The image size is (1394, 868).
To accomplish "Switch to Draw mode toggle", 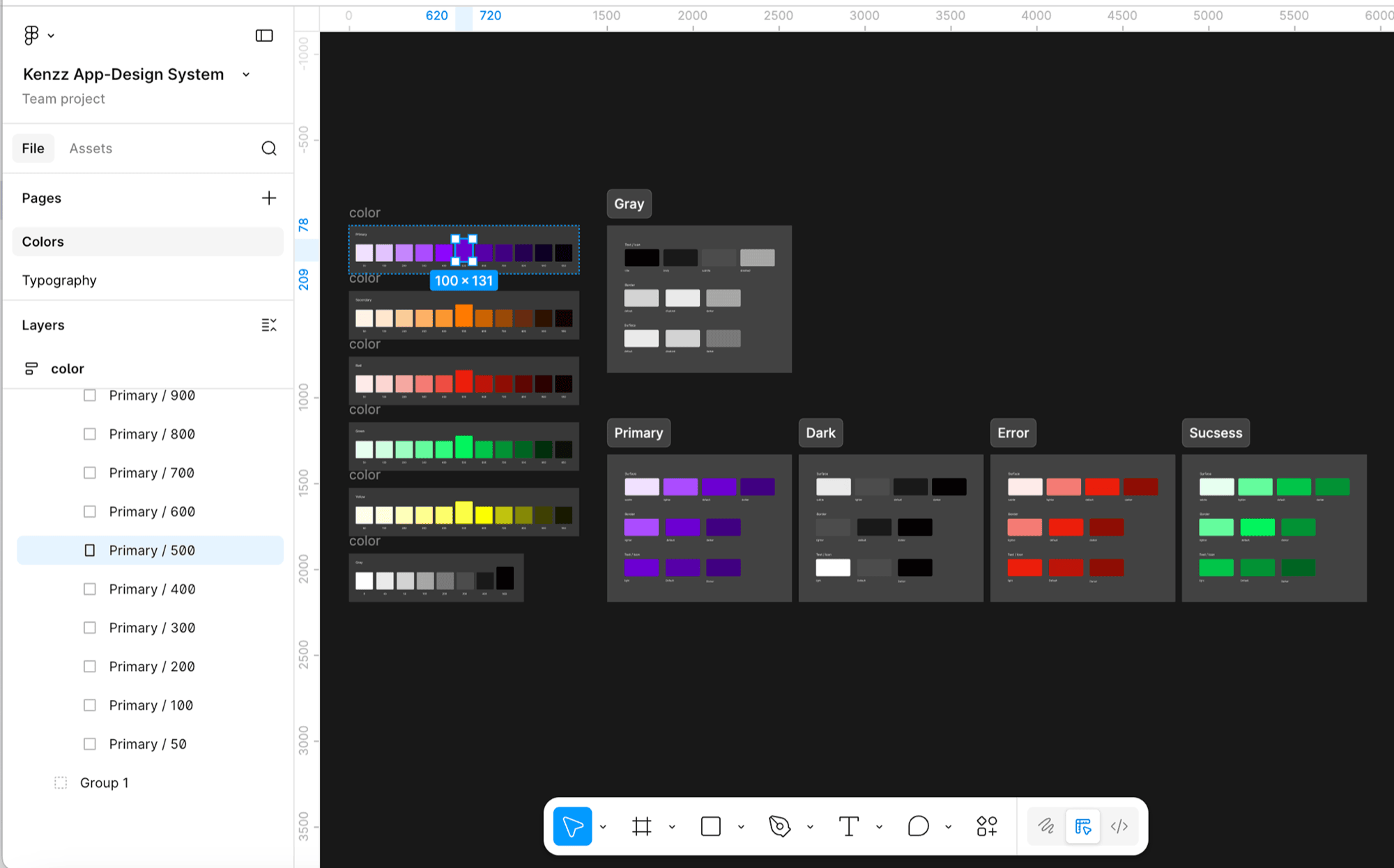I will 1046,826.
